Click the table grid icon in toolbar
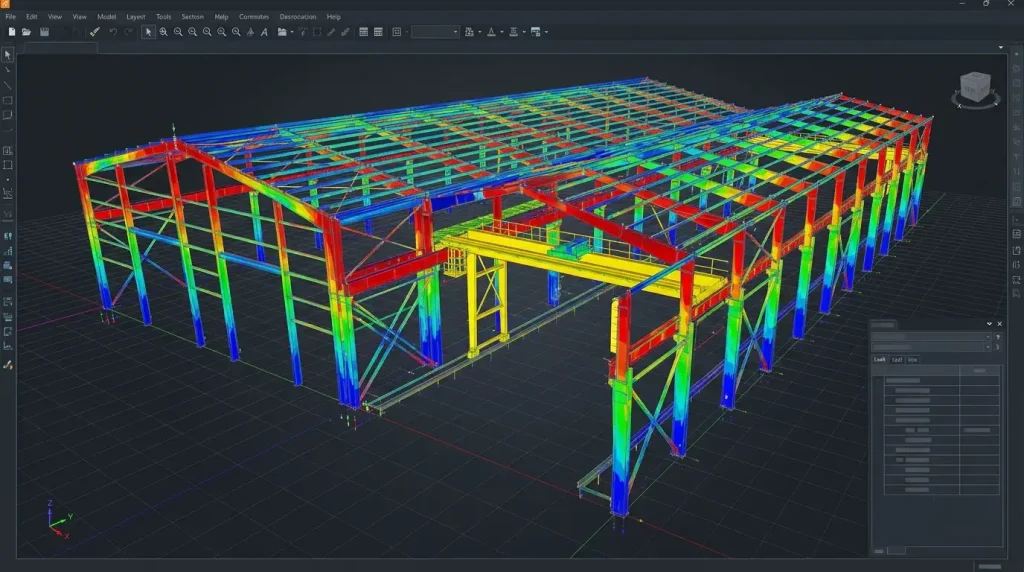 pyautogui.click(x=364, y=32)
